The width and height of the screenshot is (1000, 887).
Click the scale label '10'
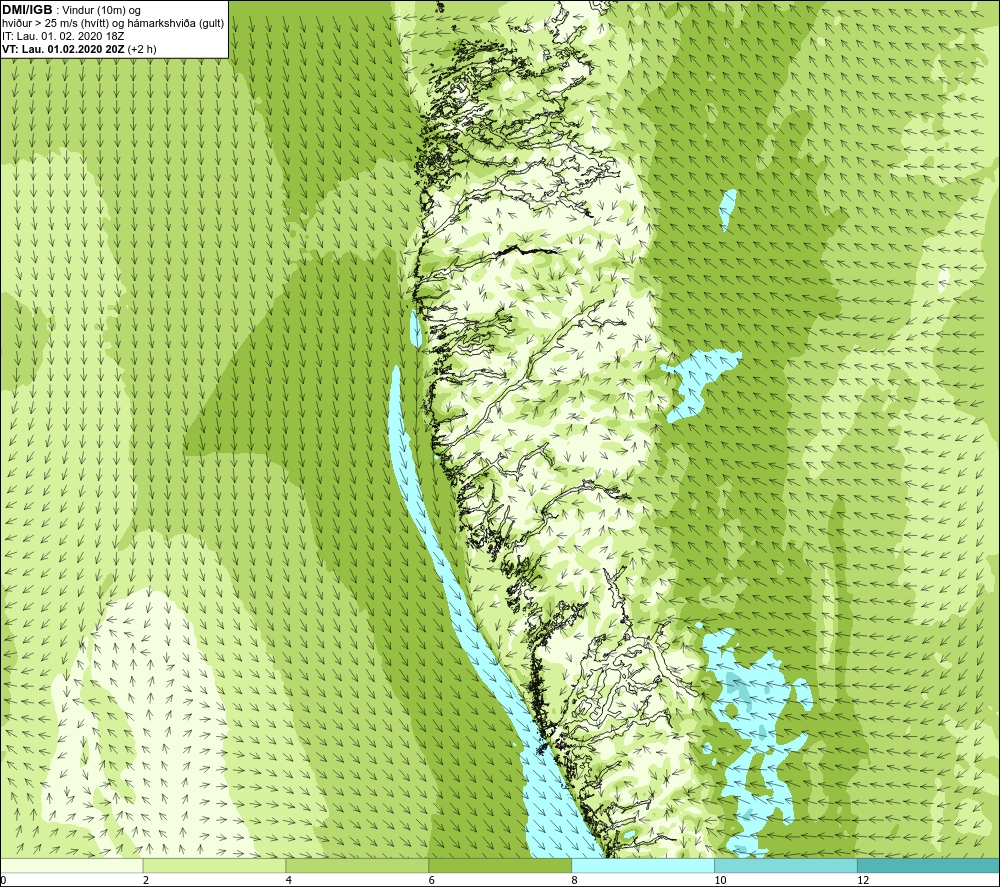(x=720, y=880)
